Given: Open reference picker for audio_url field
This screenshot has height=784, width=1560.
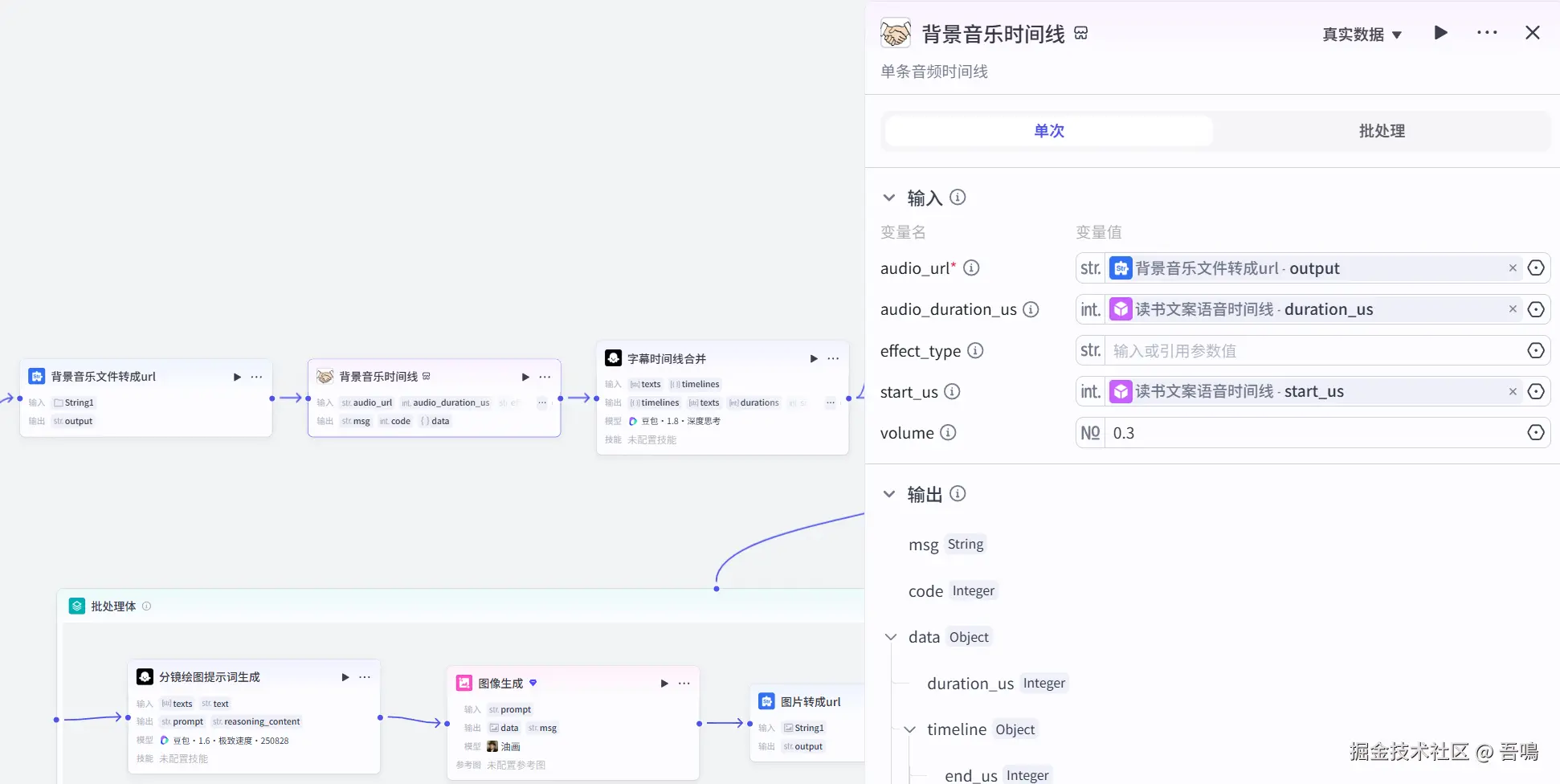Looking at the screenshot, I should pyautogui.click(x=1536, y=268).
